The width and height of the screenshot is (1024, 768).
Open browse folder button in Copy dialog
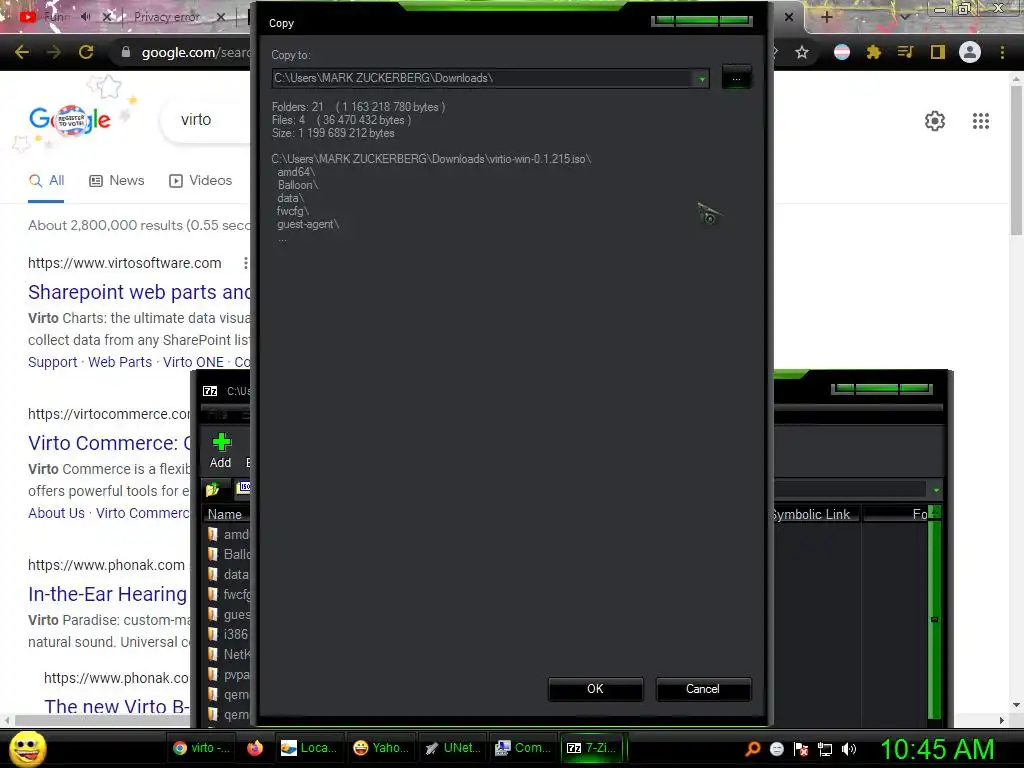(x=736, y=78)
